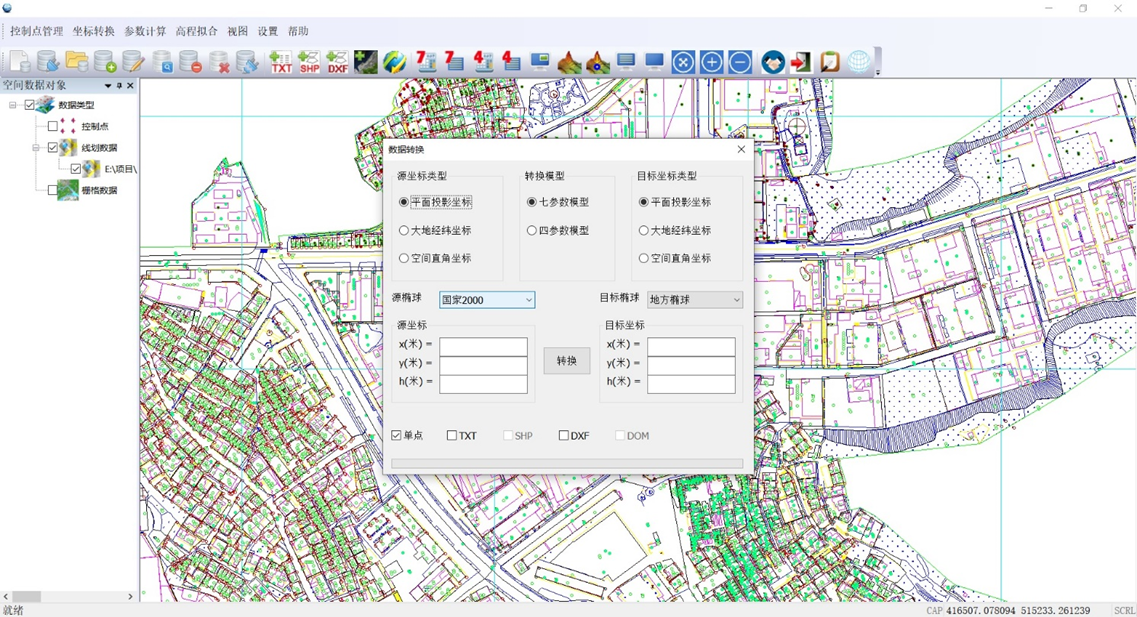Click the handshake toolbar icon
1137x617 pixels.
pos(773,63)
